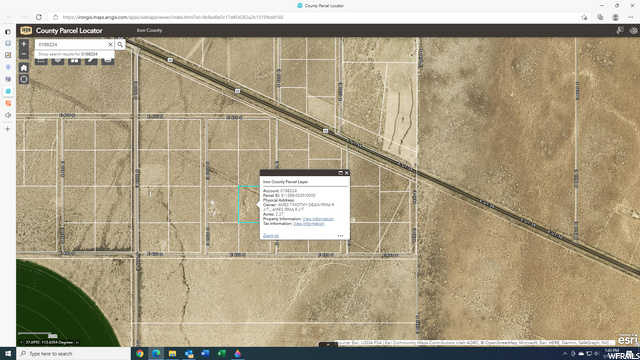Zoom out of the map with the minus button
Image resolution: width=640 pixels, height=360 pixels.
[24, 54]
